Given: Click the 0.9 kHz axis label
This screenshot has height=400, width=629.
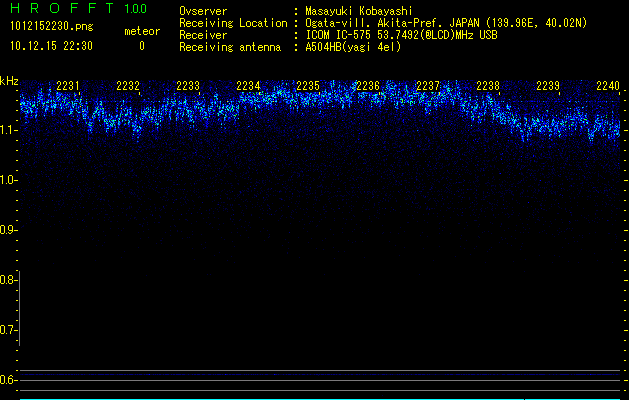Looking at the screenshot, I should (x=8, y=230).
